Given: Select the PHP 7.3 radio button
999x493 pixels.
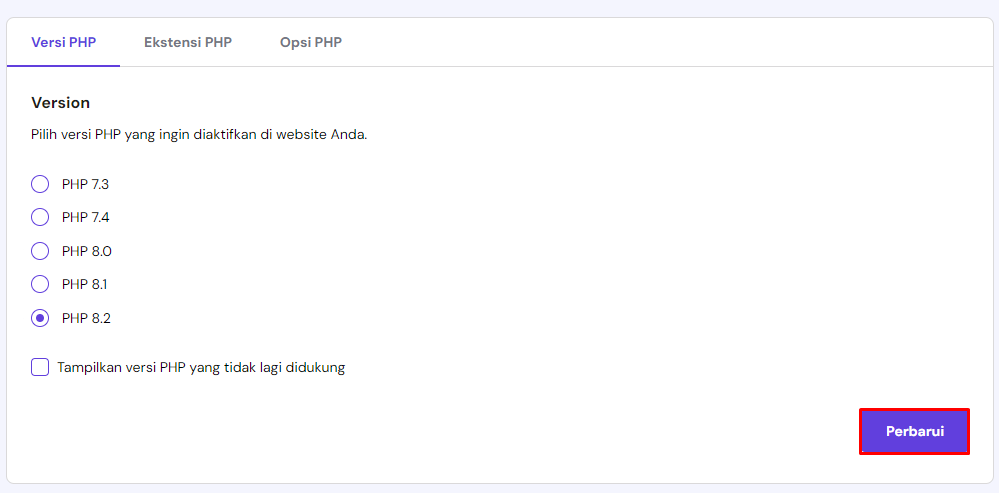Looking at the screenshot, I should coord(40,184).
